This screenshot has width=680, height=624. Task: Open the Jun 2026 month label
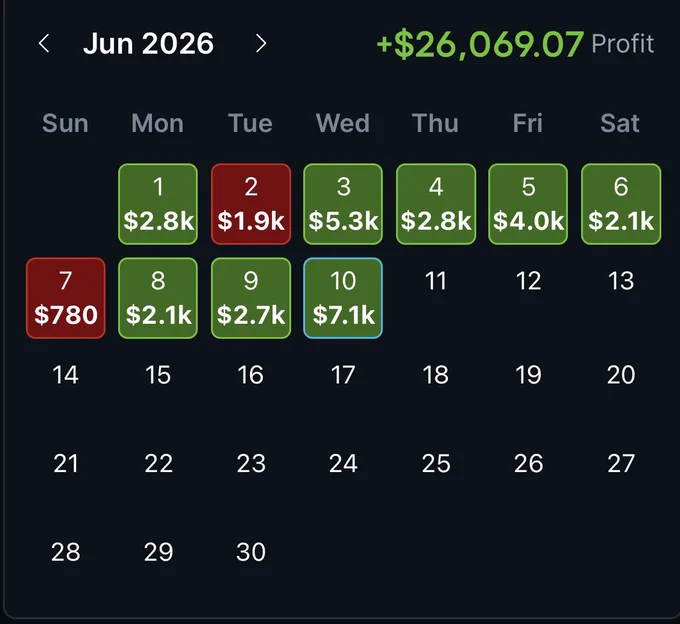148,44
